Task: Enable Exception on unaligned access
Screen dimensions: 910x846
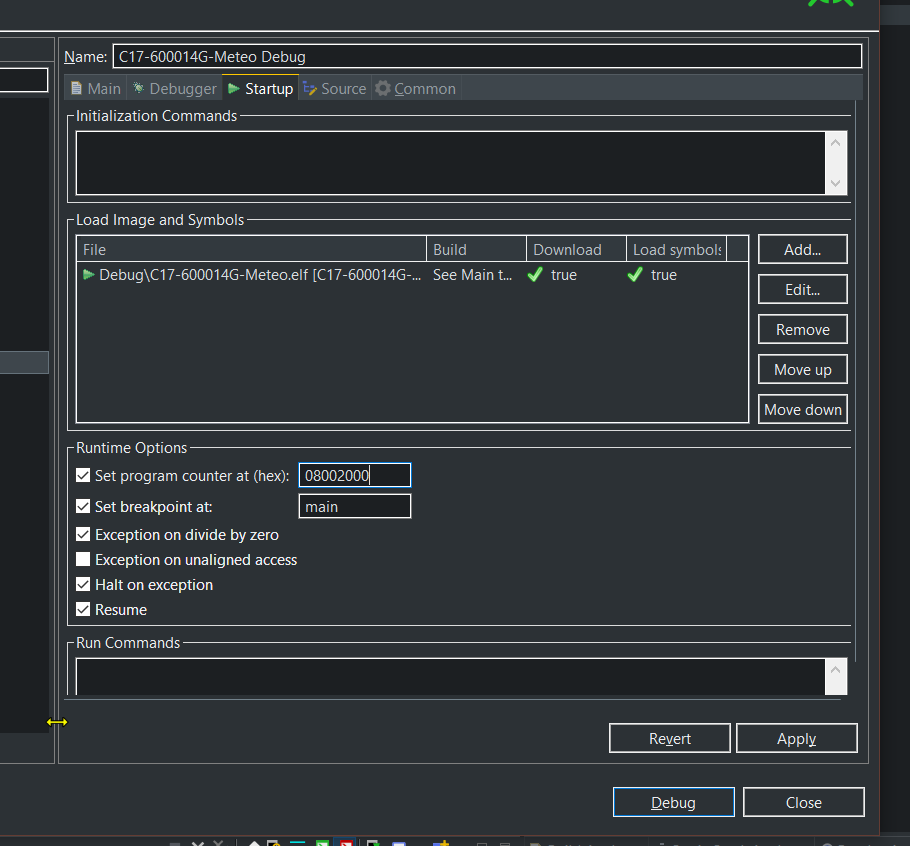Action: [83, 559]
